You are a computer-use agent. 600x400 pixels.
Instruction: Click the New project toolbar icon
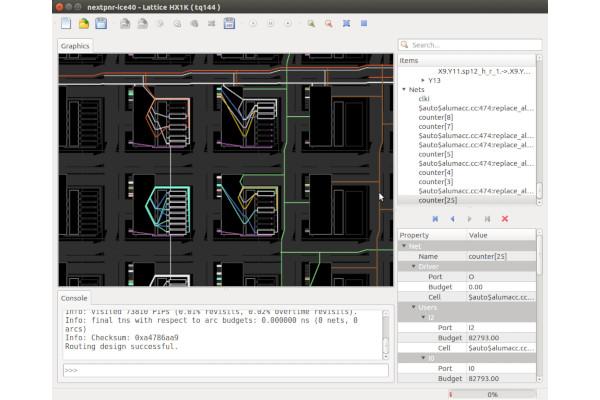(x=65, y=22)
